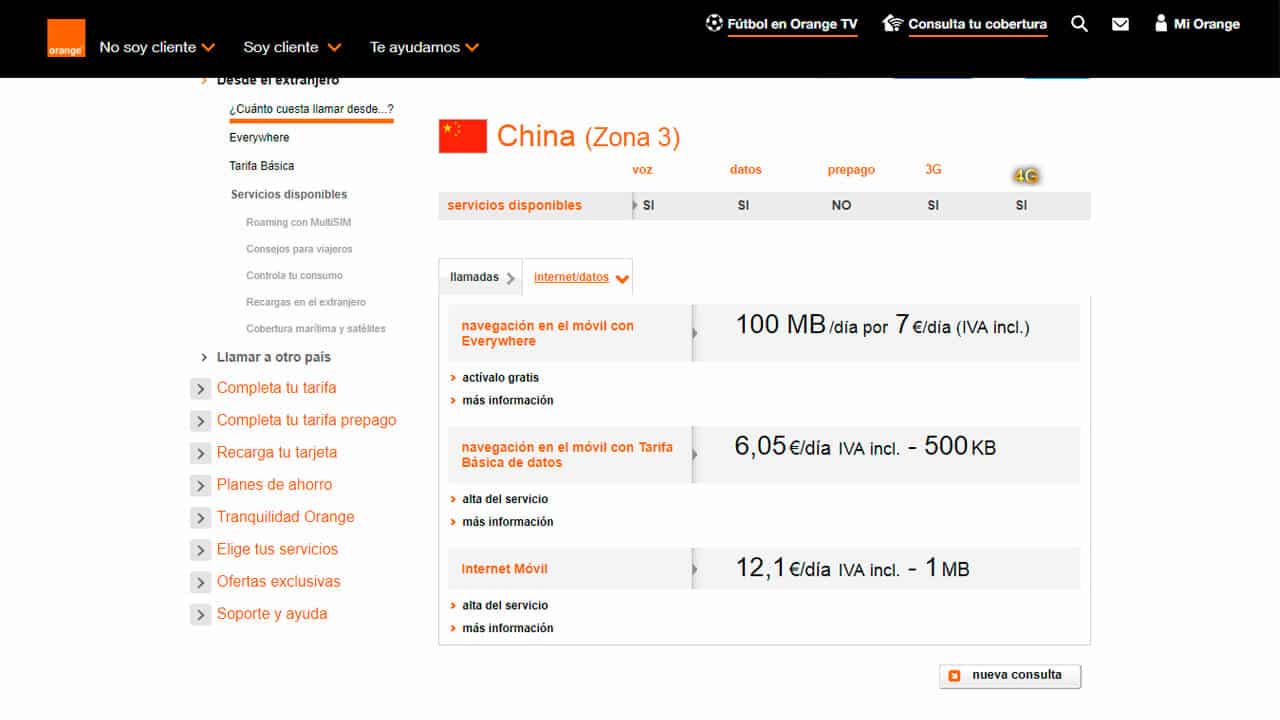Switch to the llamadas tab
1280x720 pixels.
pyautogui.click(x=480, y=278)
